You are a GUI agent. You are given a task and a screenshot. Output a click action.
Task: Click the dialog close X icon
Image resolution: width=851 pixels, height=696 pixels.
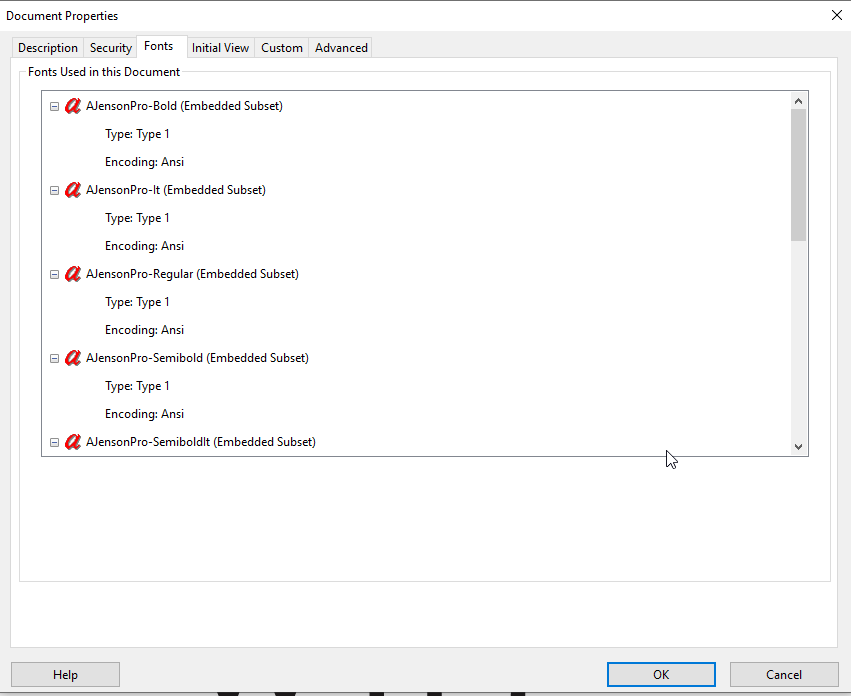pos(836,15)
